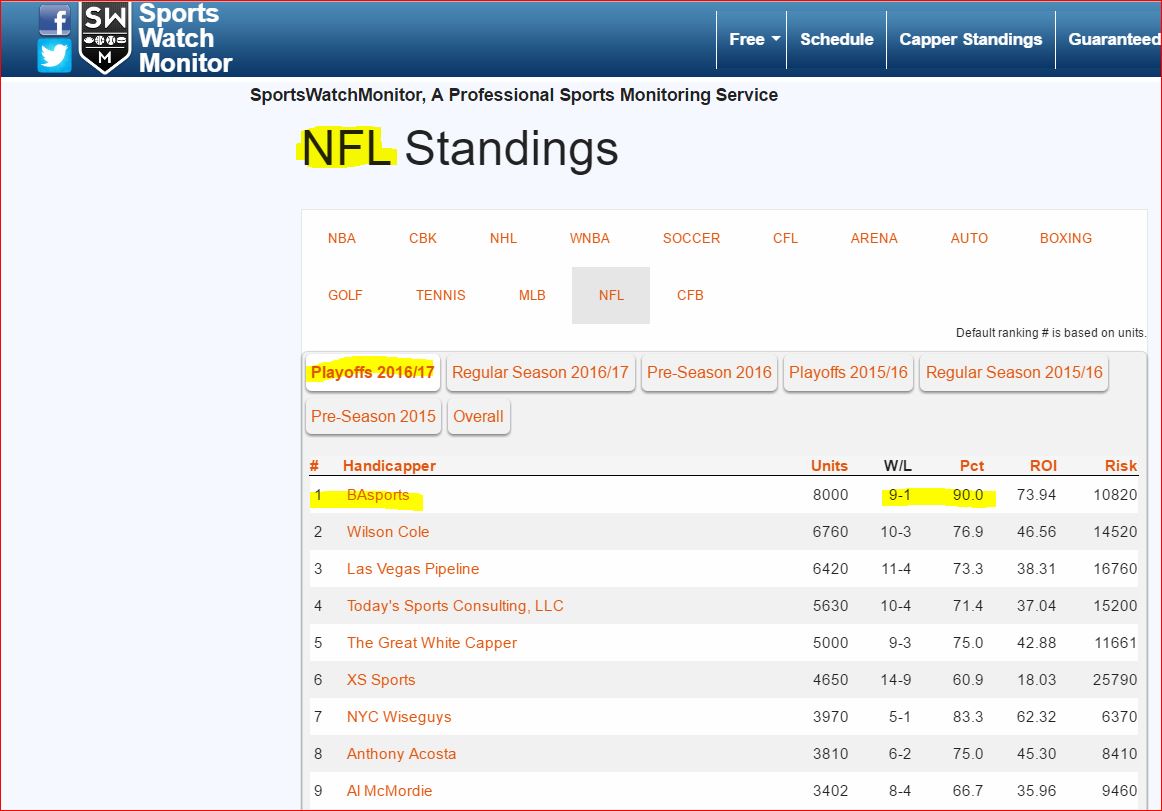Sort by ROI column header
Viewport: 1162px width, 811px height.
coord(1043,466)
